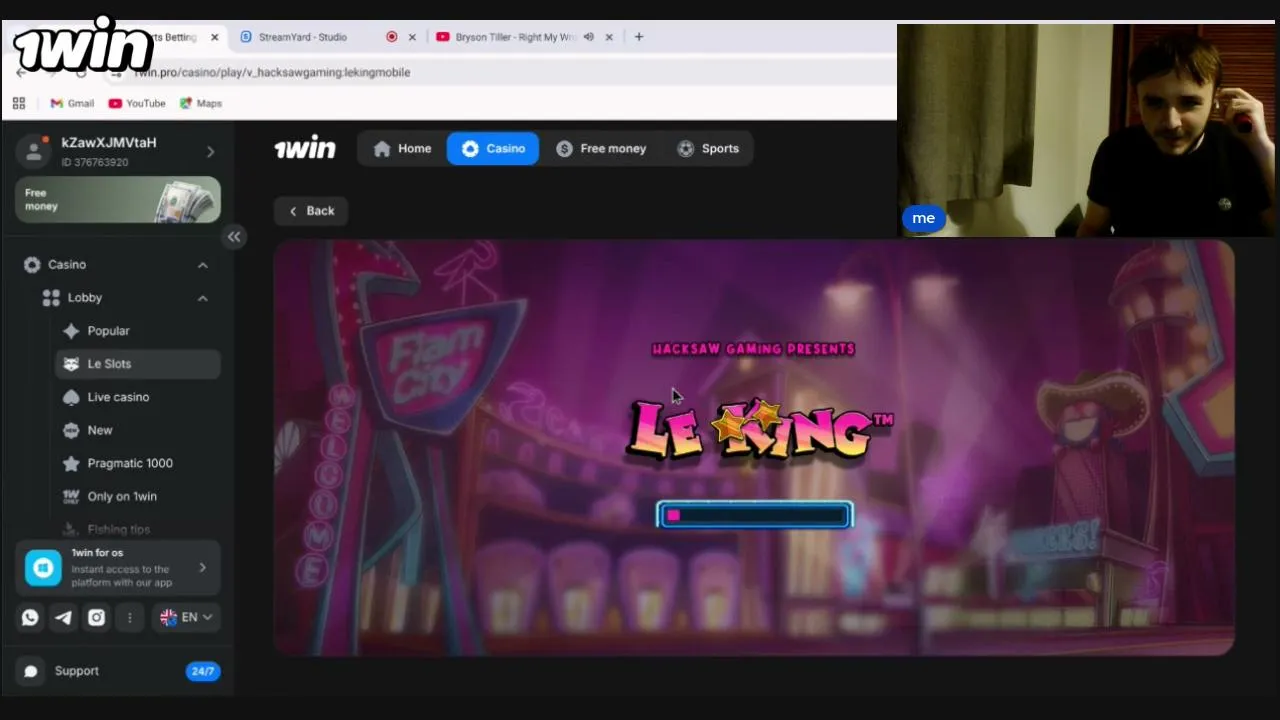Go to Home in top navigation
This screenshot has width=1280, height=720.
click(402, 149)
